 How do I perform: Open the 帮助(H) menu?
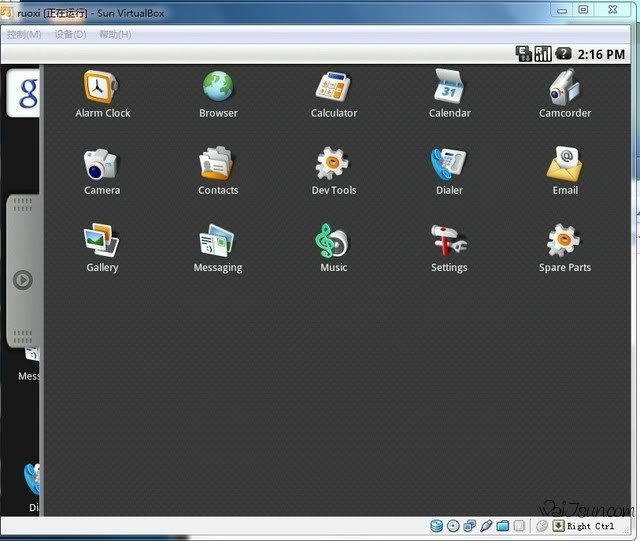click(115, 34)
